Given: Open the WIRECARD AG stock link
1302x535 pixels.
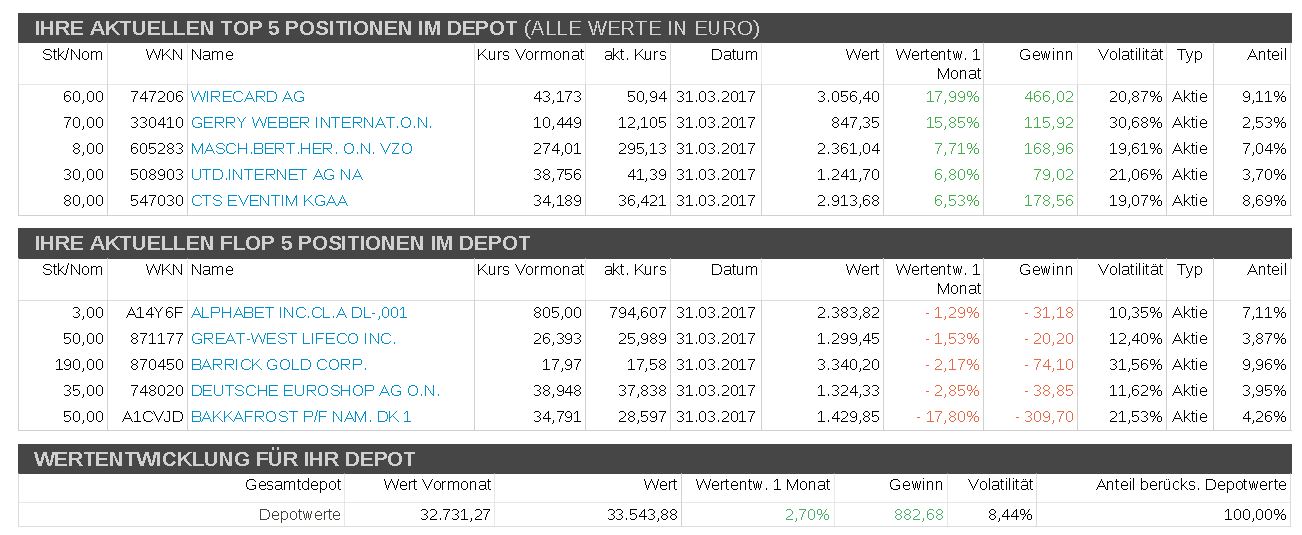Looking at the screenshot, I should (247, 97).
